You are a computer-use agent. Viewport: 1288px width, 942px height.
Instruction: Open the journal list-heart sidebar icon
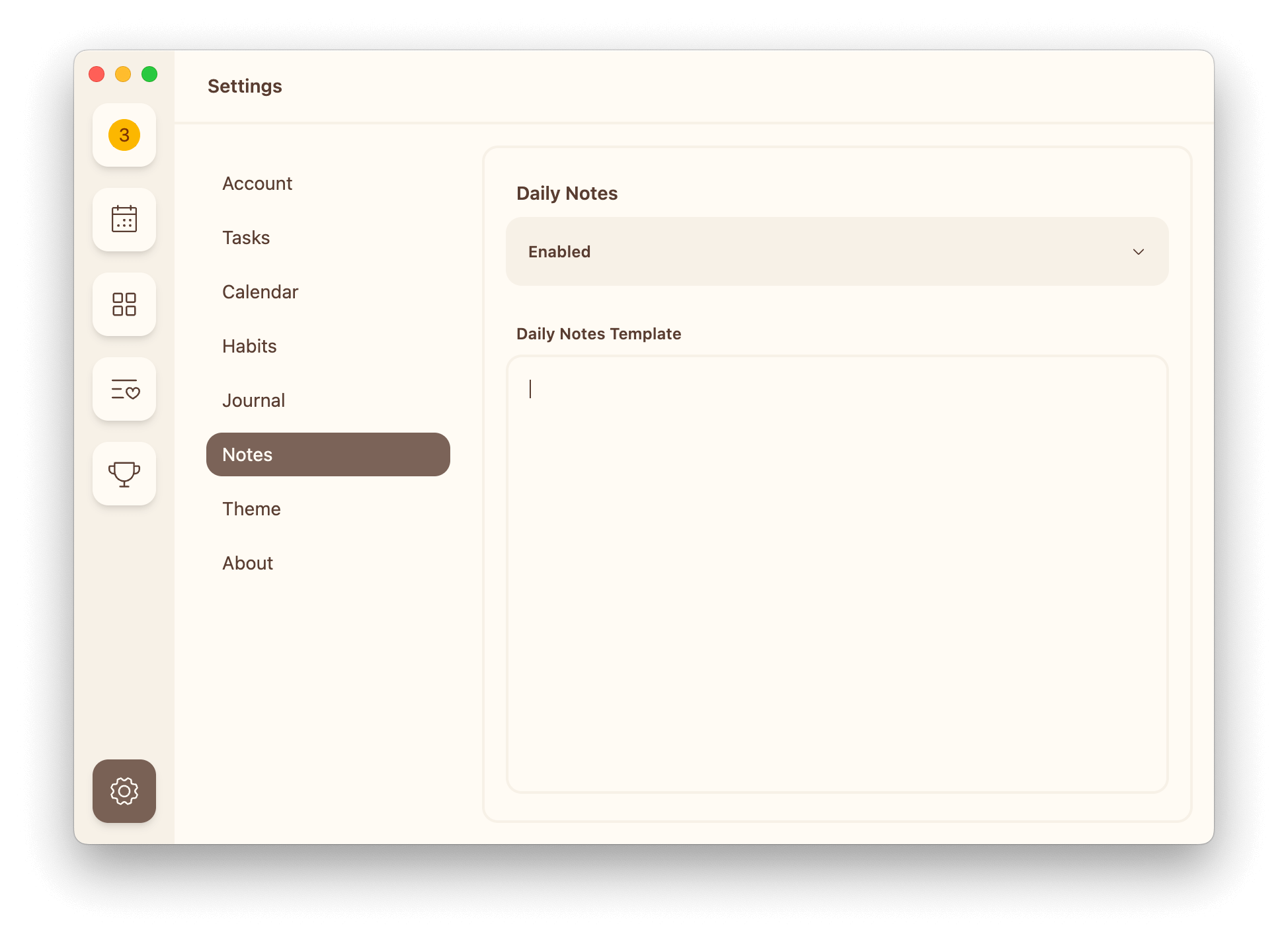(124, 389)
